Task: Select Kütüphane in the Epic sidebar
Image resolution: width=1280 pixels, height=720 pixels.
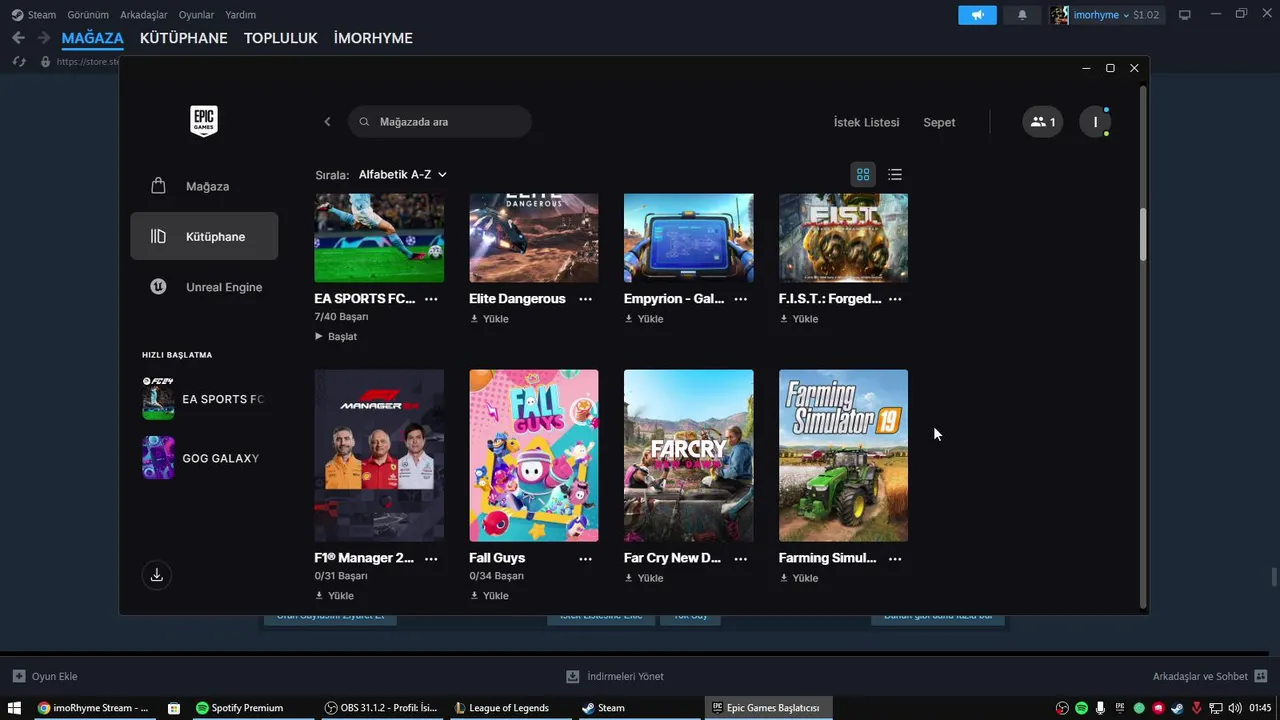Action: [204, 236]
